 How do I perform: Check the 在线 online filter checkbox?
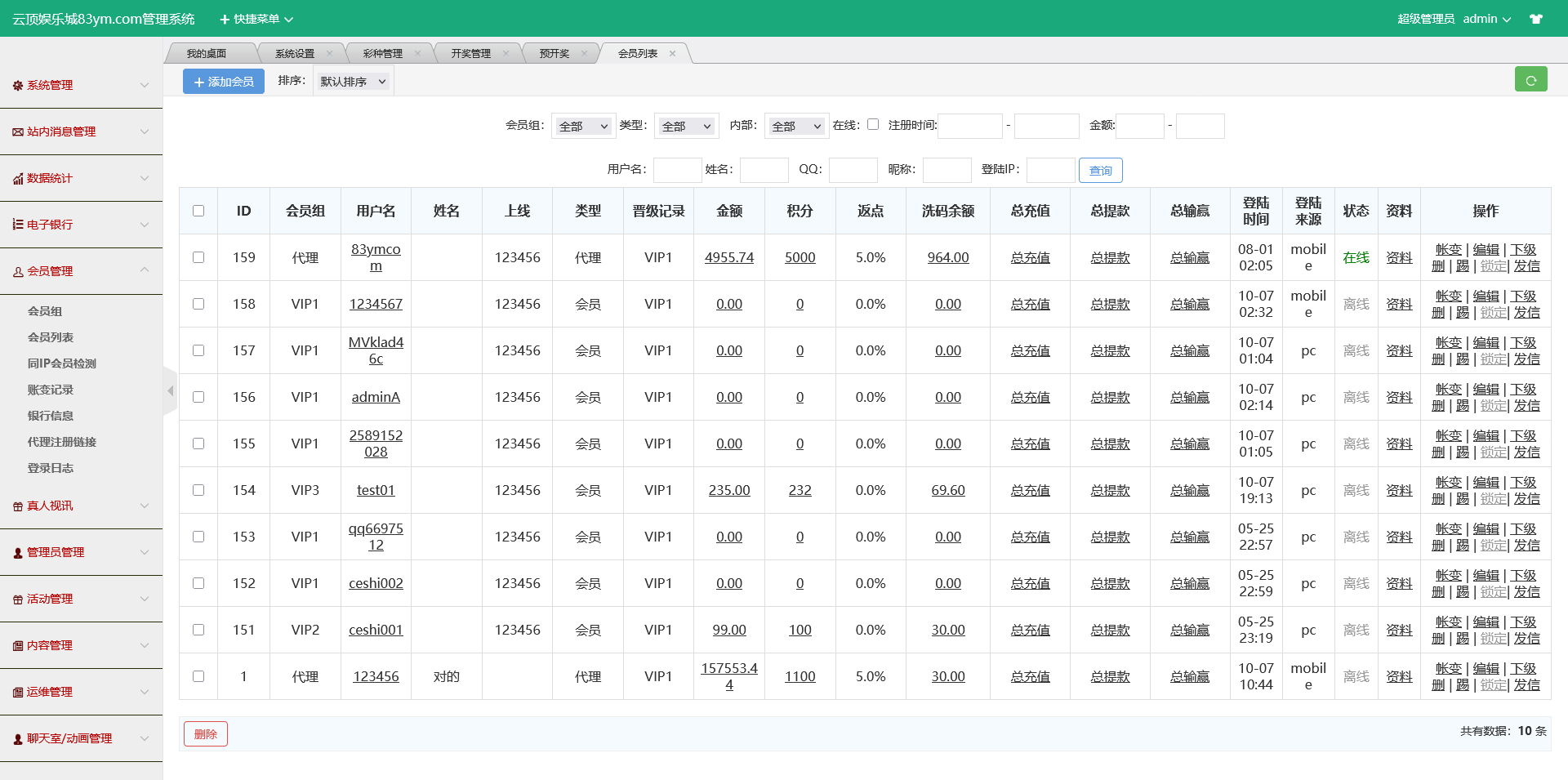pyautogui.click(x=873, y=124)
